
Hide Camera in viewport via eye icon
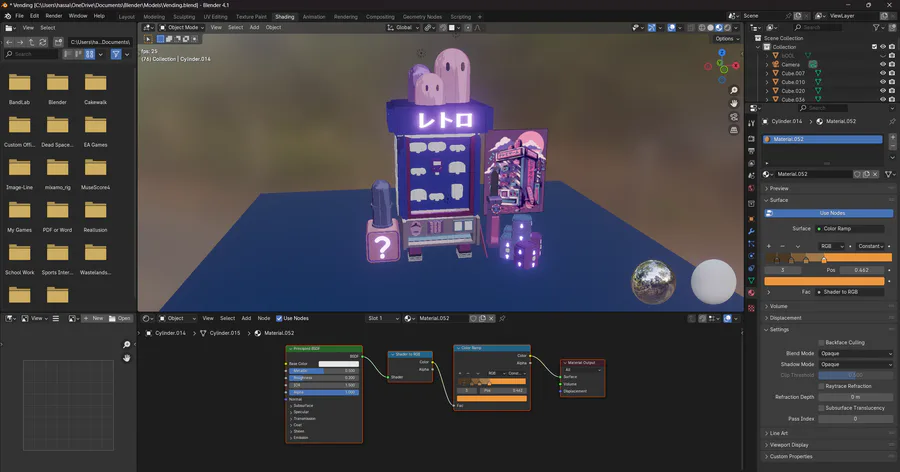pos(883,64)
